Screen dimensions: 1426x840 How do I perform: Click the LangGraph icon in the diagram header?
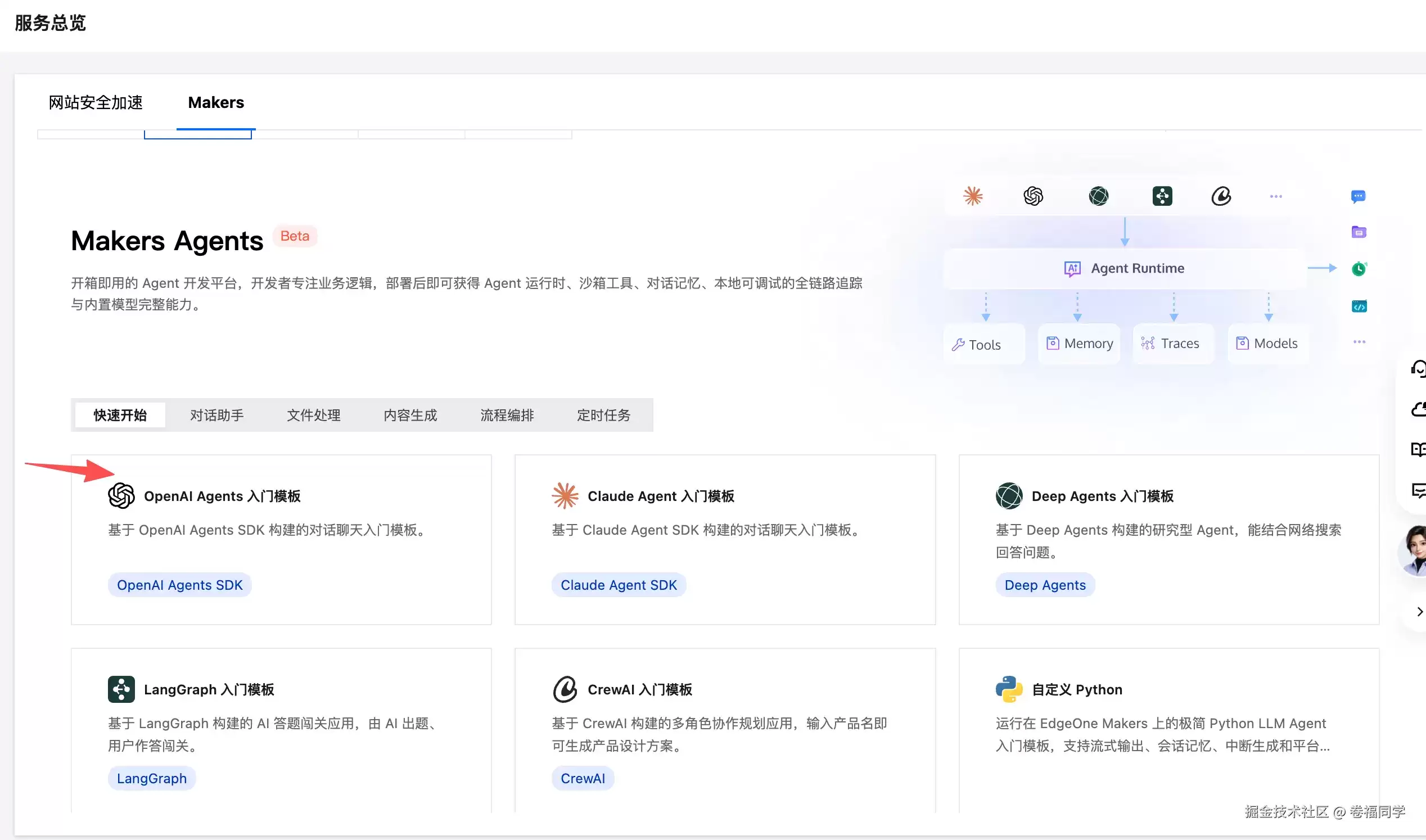(x=1162, y=196)
